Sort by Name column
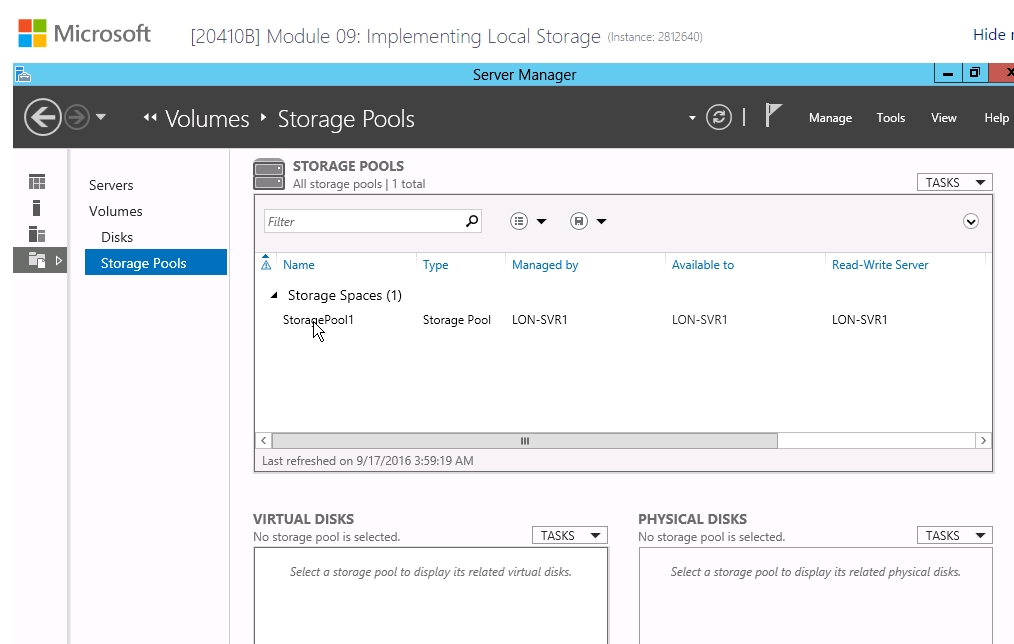Screen dimensions: 1014x644 [x=299, y=264]
